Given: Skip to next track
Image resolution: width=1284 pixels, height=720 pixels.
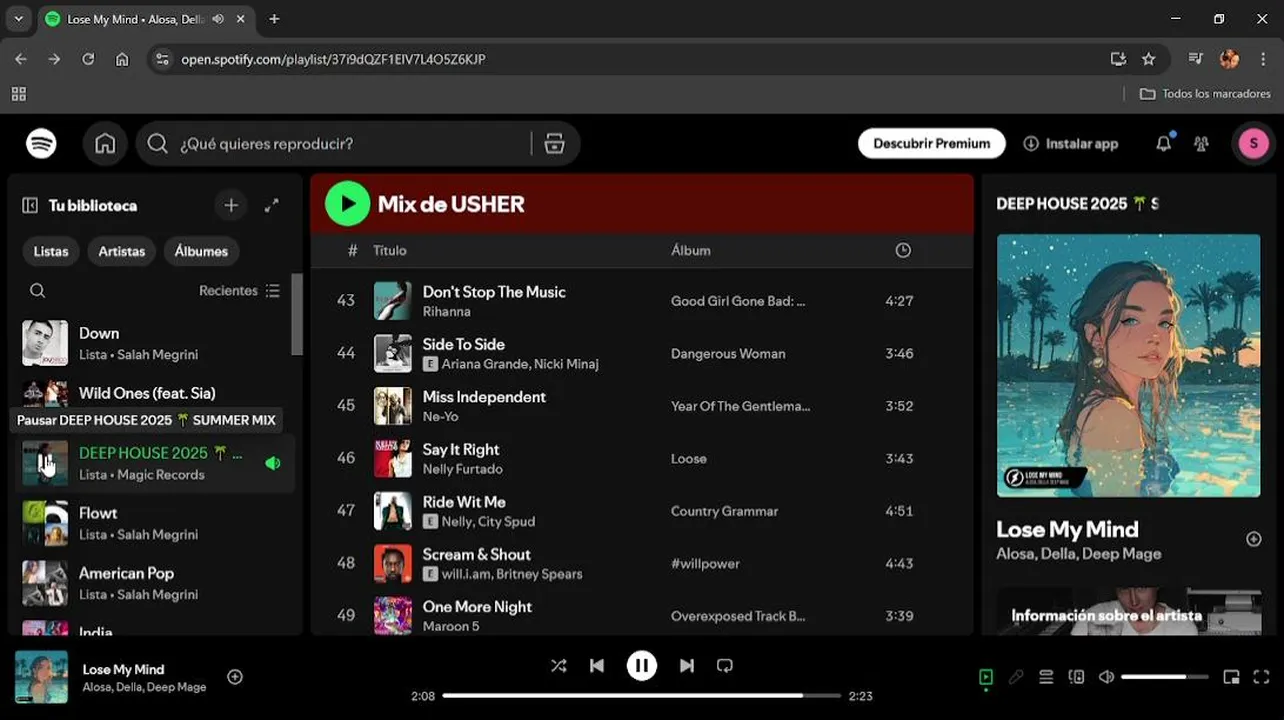Looking at the screenshot, I should click(x=687, y=666).
